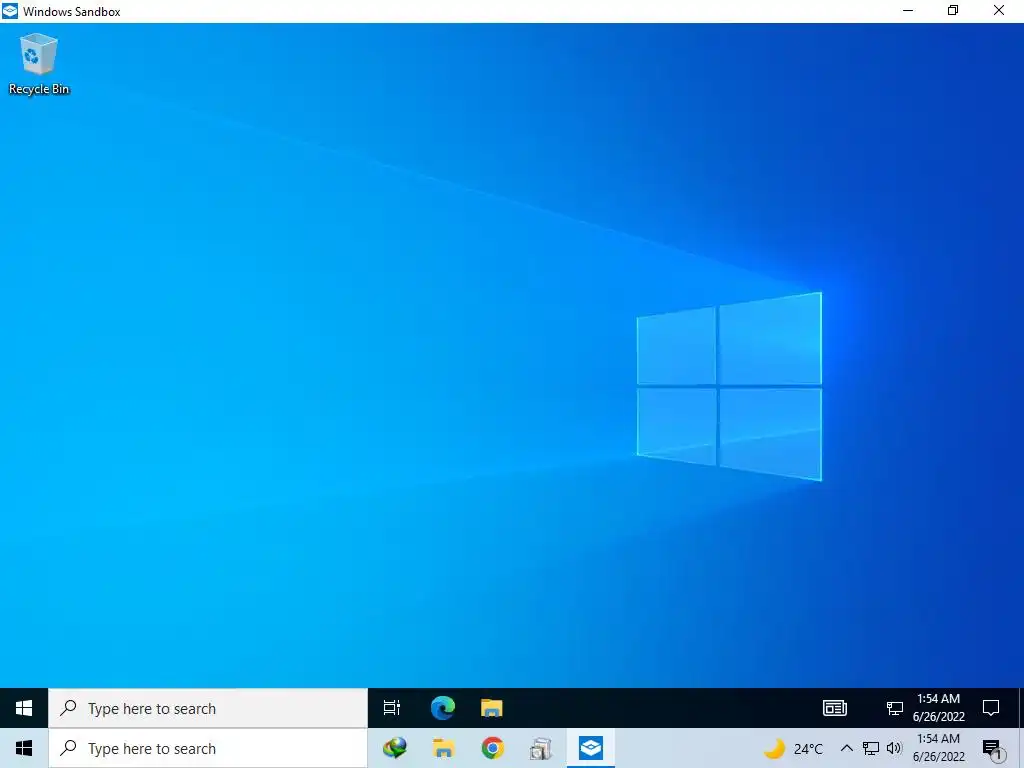
Task: Open the volume speaker icon in the tray
Action: tap(894, 748)
